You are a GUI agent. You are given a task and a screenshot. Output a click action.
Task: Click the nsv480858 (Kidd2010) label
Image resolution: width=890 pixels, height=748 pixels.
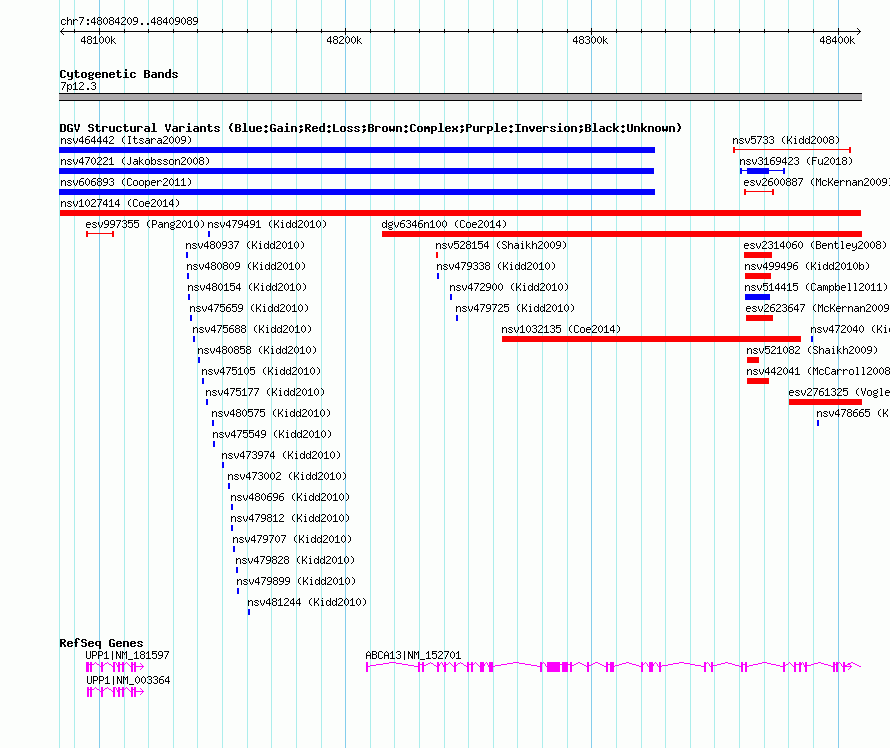[x=257, y=350]
